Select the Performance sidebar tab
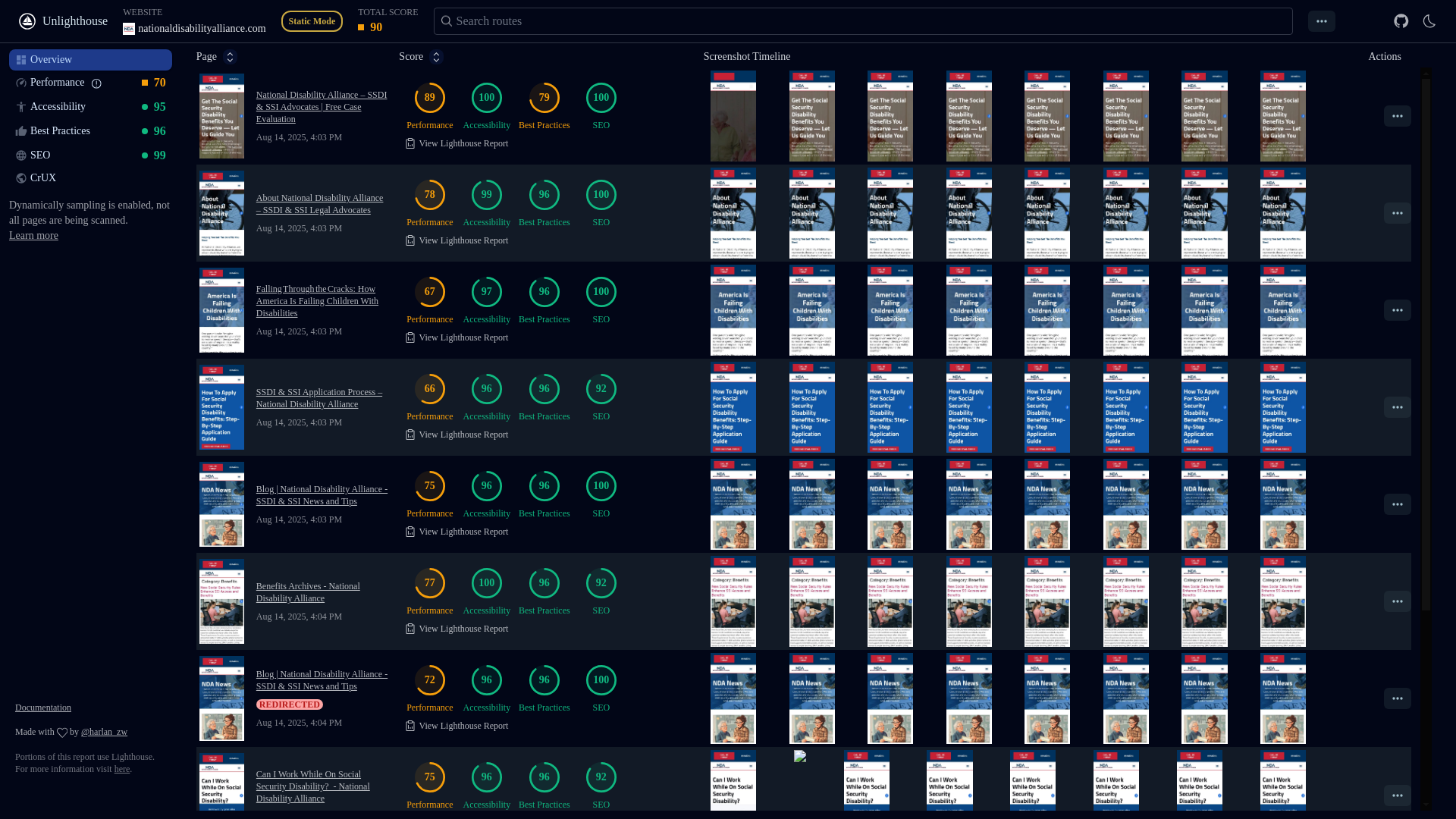 (x=90, y=83)
